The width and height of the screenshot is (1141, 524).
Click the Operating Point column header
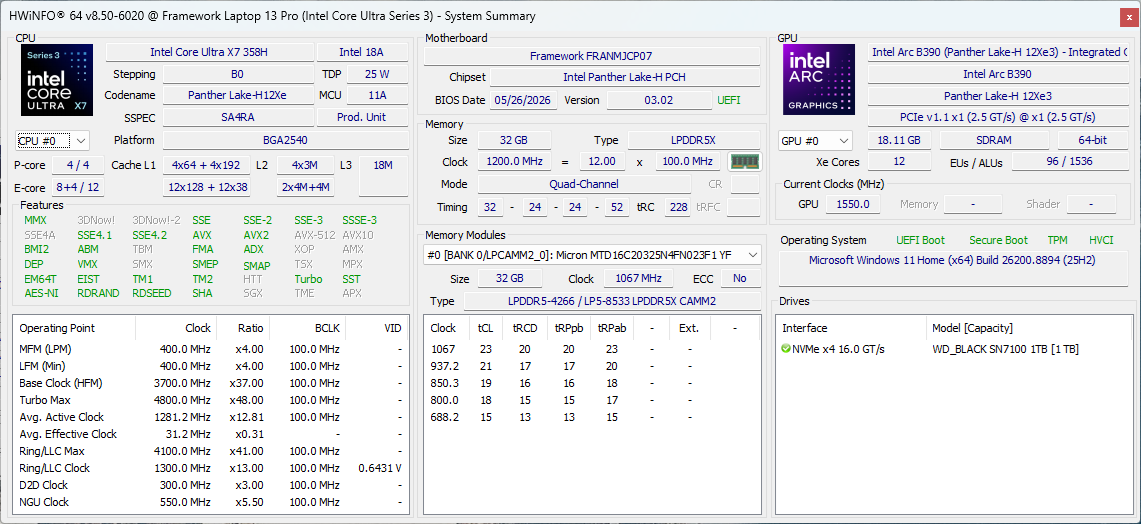coord(74,328)
